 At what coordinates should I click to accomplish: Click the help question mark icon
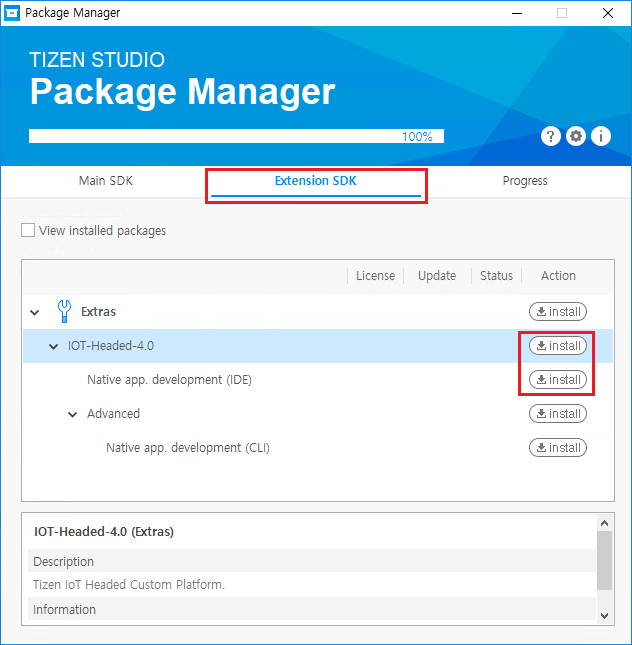point(550,137)
